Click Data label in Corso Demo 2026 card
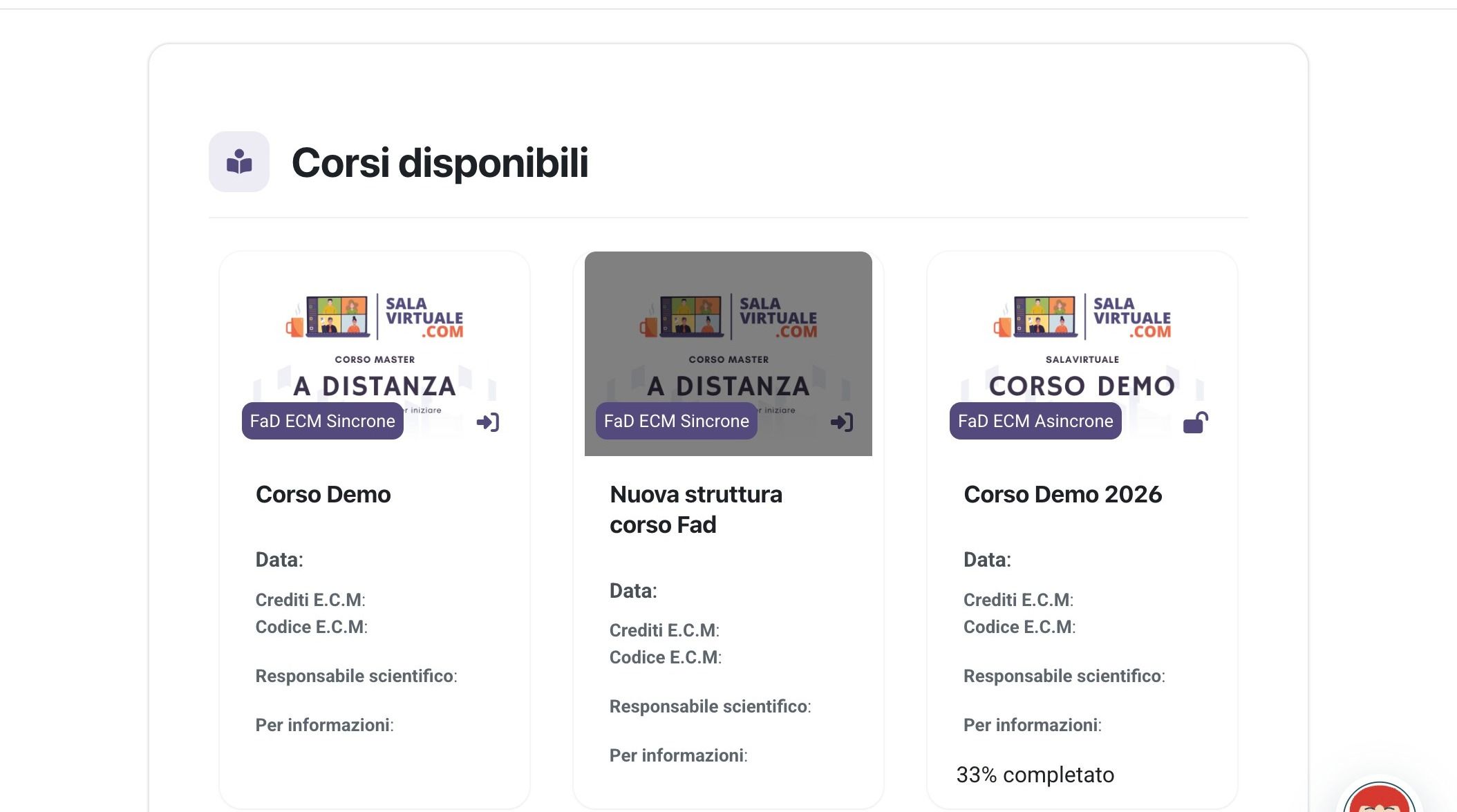Viewport: 1457px width, 812px height. click(987, 560)
